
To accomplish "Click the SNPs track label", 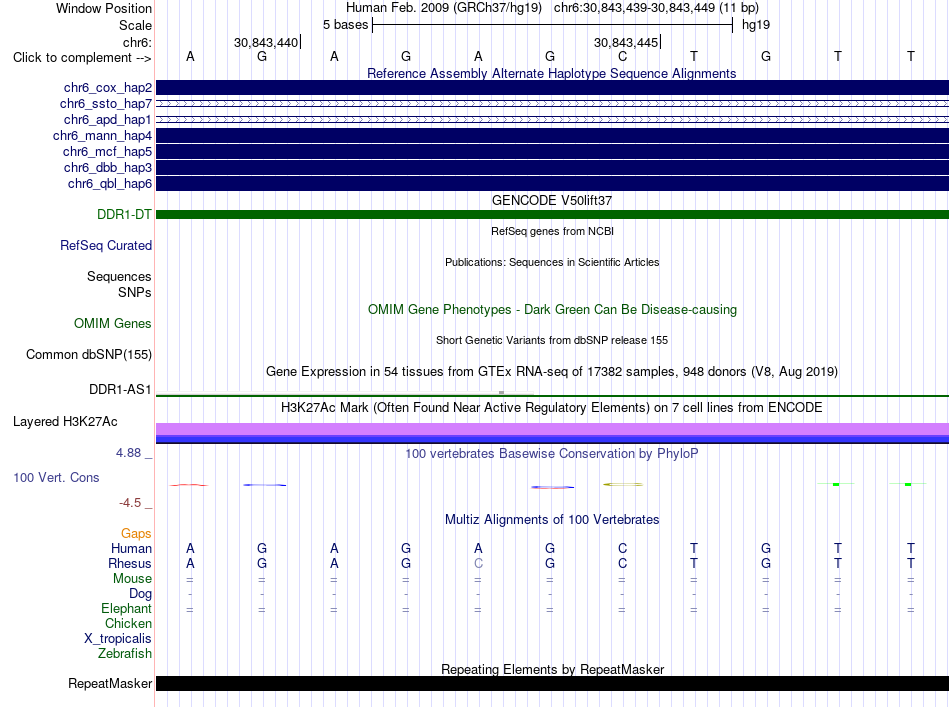I will pos(135,292).
